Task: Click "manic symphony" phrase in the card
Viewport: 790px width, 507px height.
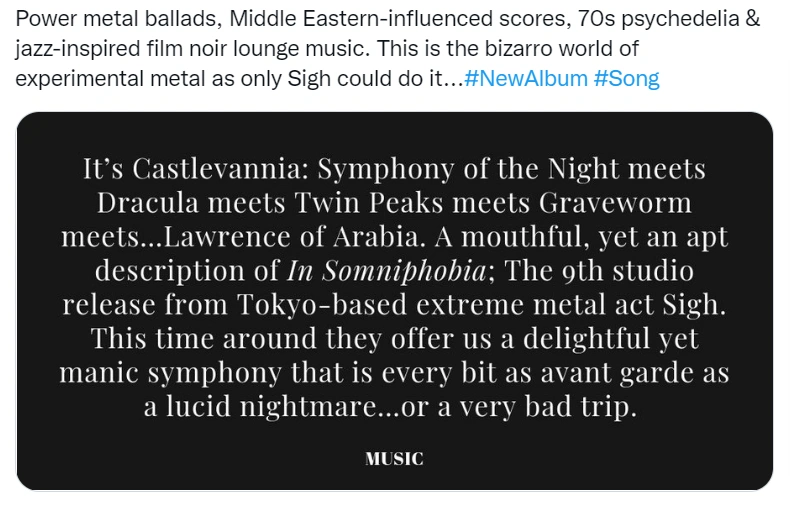Action: pyautogui.click(x=171, y=373)
